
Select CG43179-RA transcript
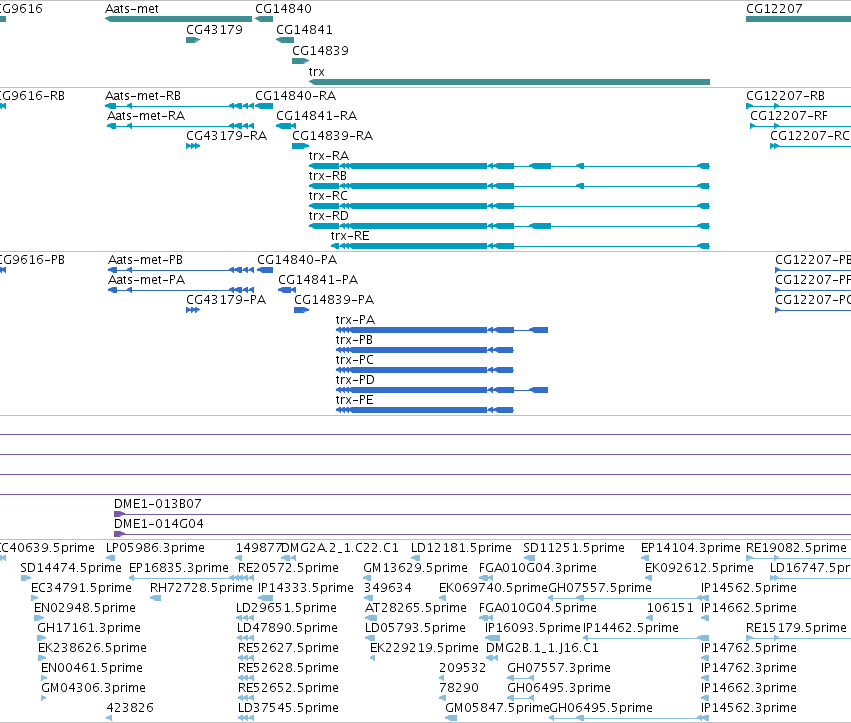click(193, 146)
